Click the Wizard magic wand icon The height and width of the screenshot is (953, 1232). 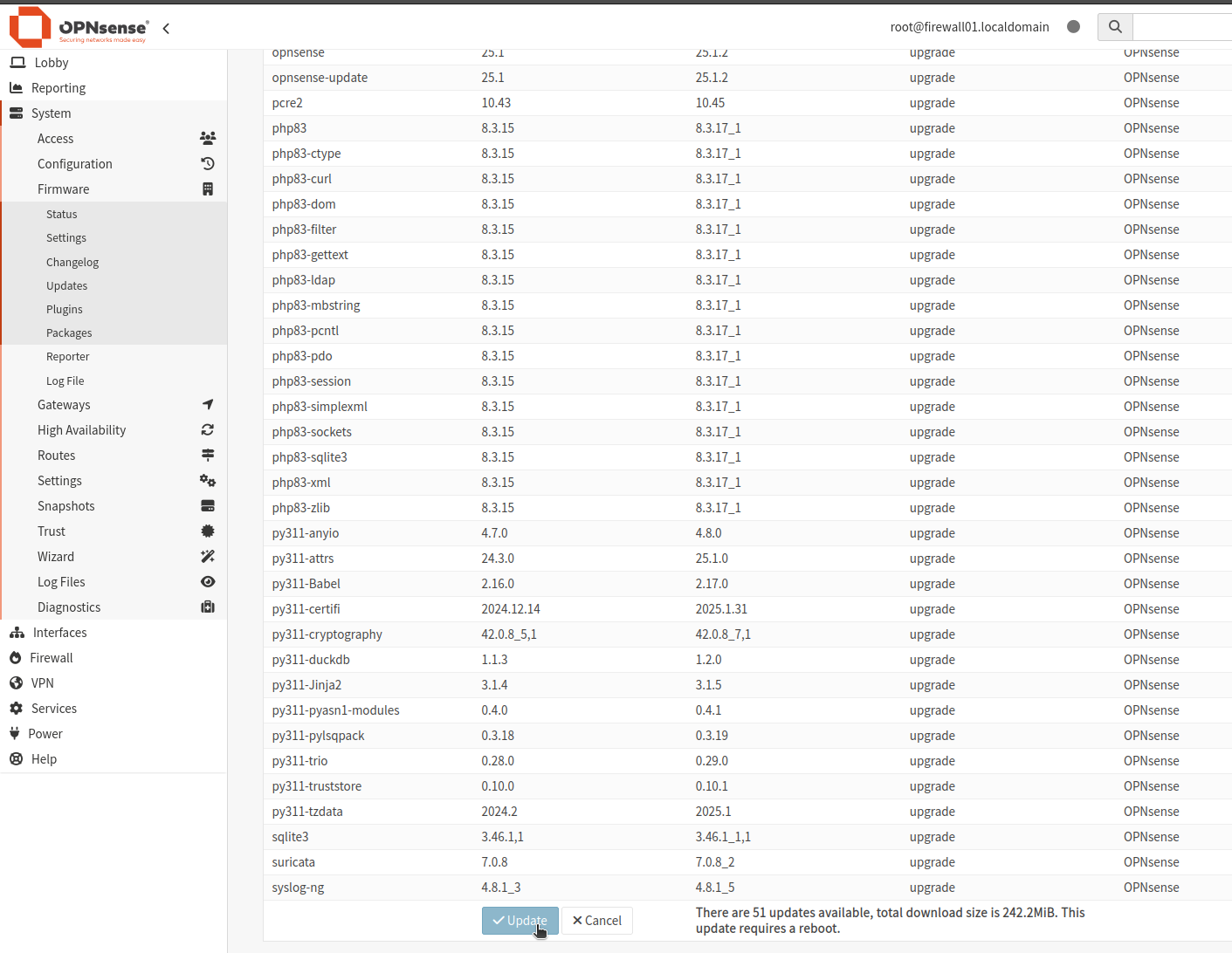tap(208, 557)
